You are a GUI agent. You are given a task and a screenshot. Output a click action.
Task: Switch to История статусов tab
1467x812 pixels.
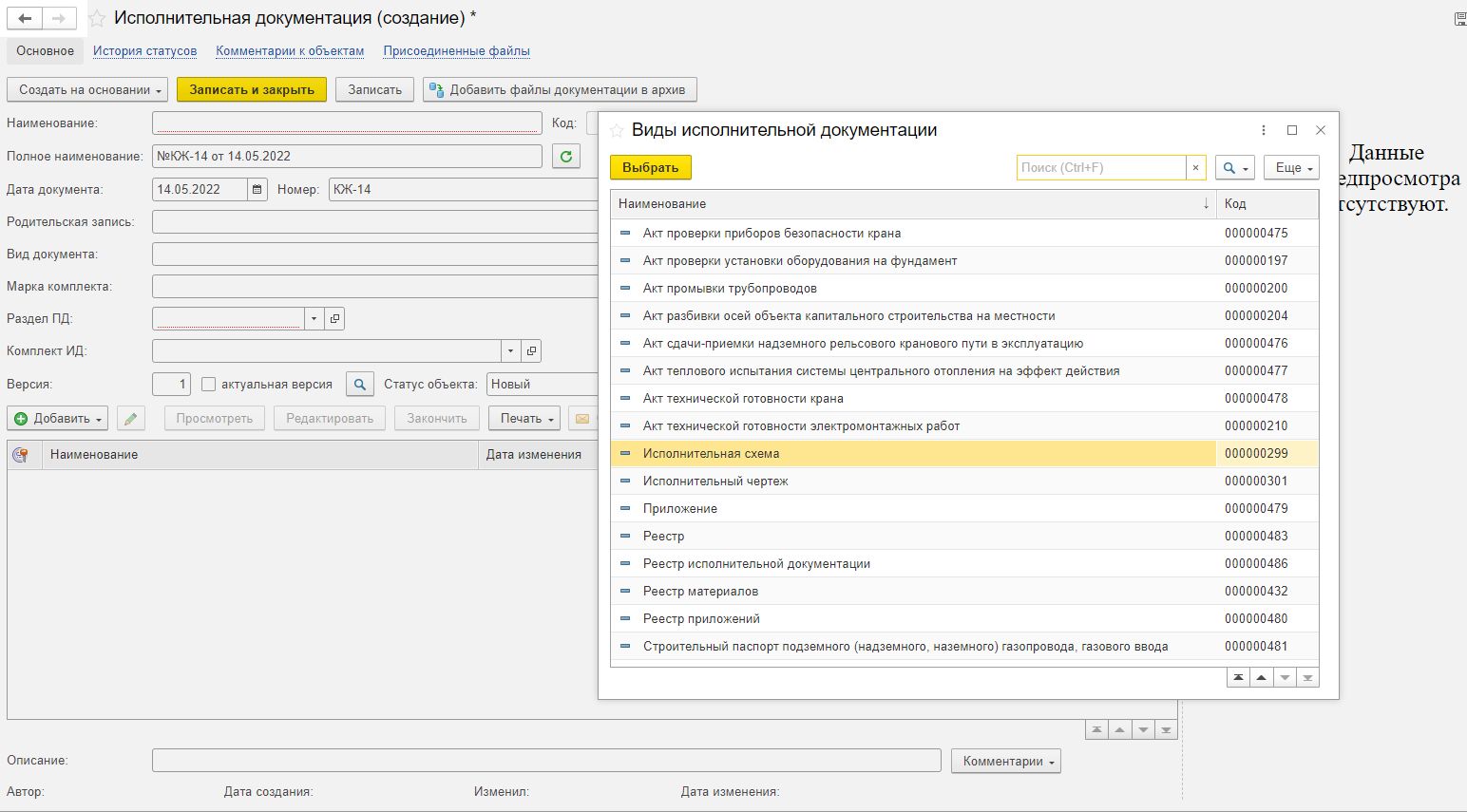click(x=144, y=51)
